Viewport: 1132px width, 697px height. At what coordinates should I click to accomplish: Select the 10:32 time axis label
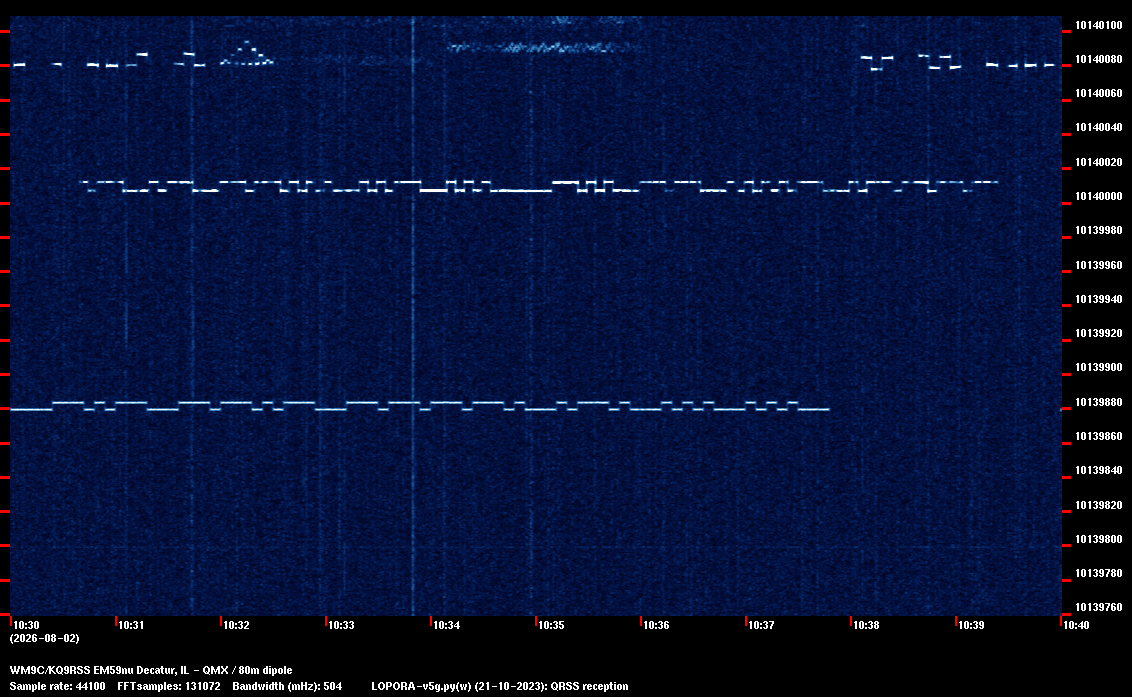pyautogui.click(x=236, y=625)
